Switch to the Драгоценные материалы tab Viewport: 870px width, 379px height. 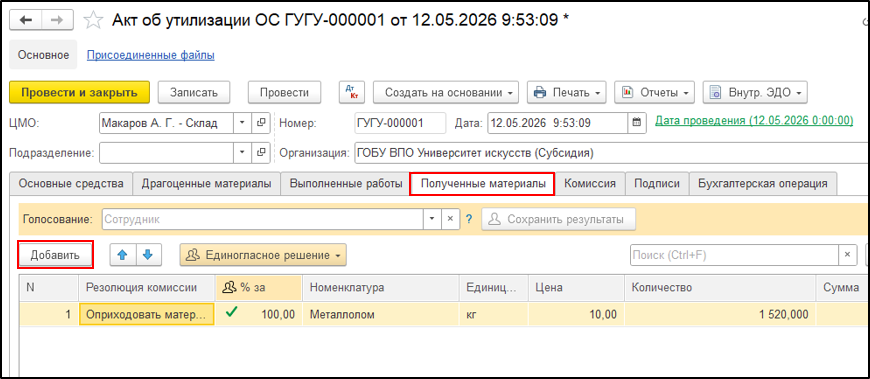(206, 184)
